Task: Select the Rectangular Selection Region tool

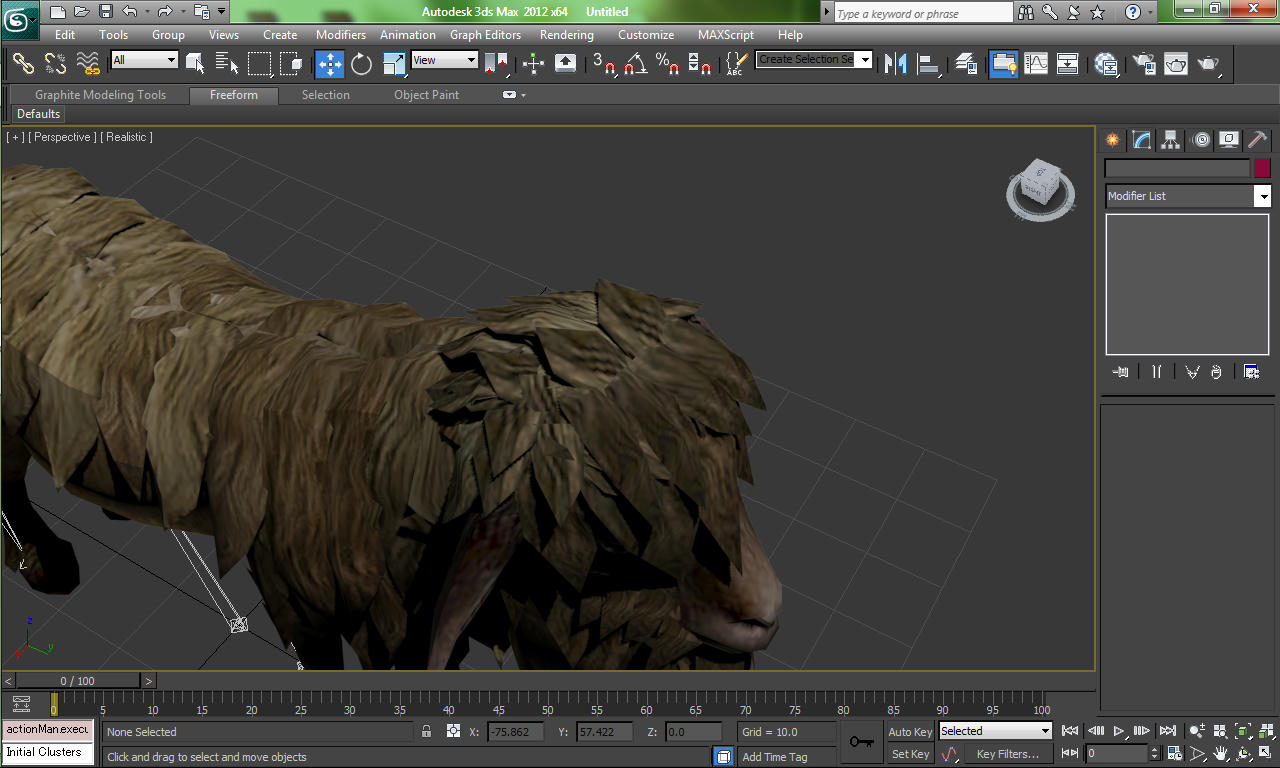Action: [x=260, y=63]
